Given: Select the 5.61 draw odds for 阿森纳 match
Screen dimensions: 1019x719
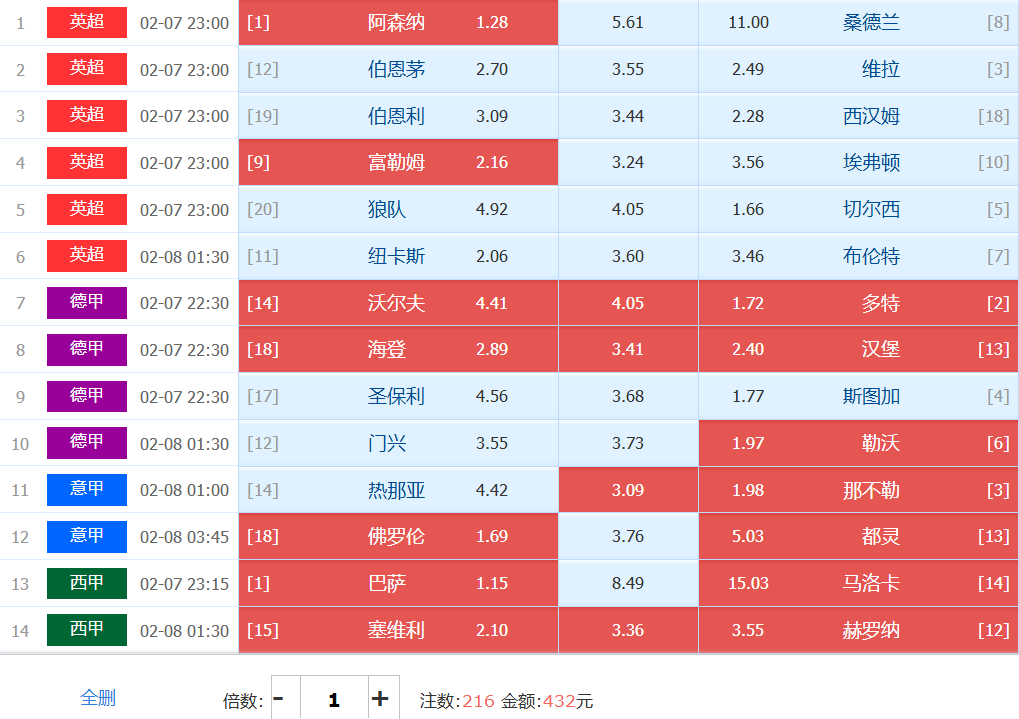Looking at the screenshot, I should click(x=628, y=22).
